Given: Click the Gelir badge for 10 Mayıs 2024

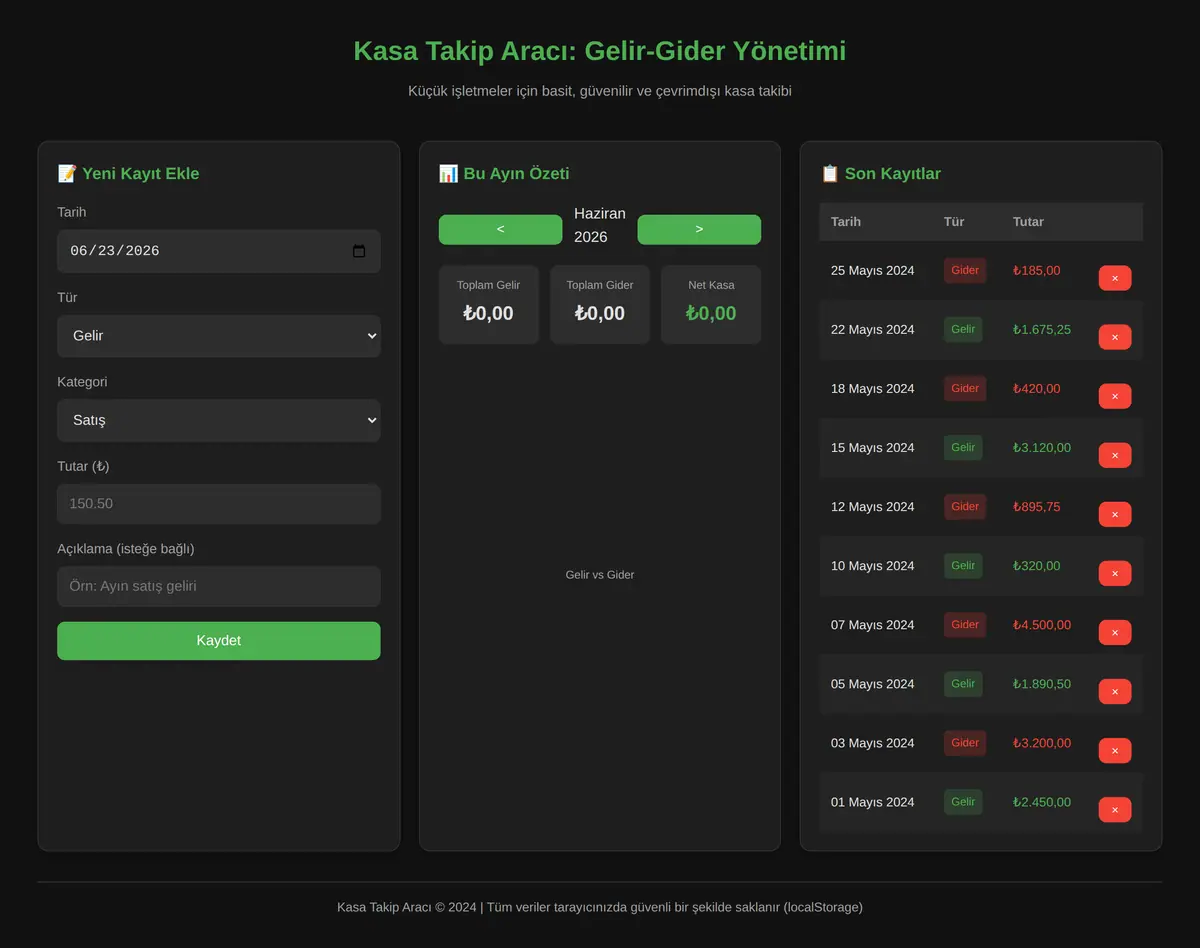Looking at the screenshot, I should (963, 565).
